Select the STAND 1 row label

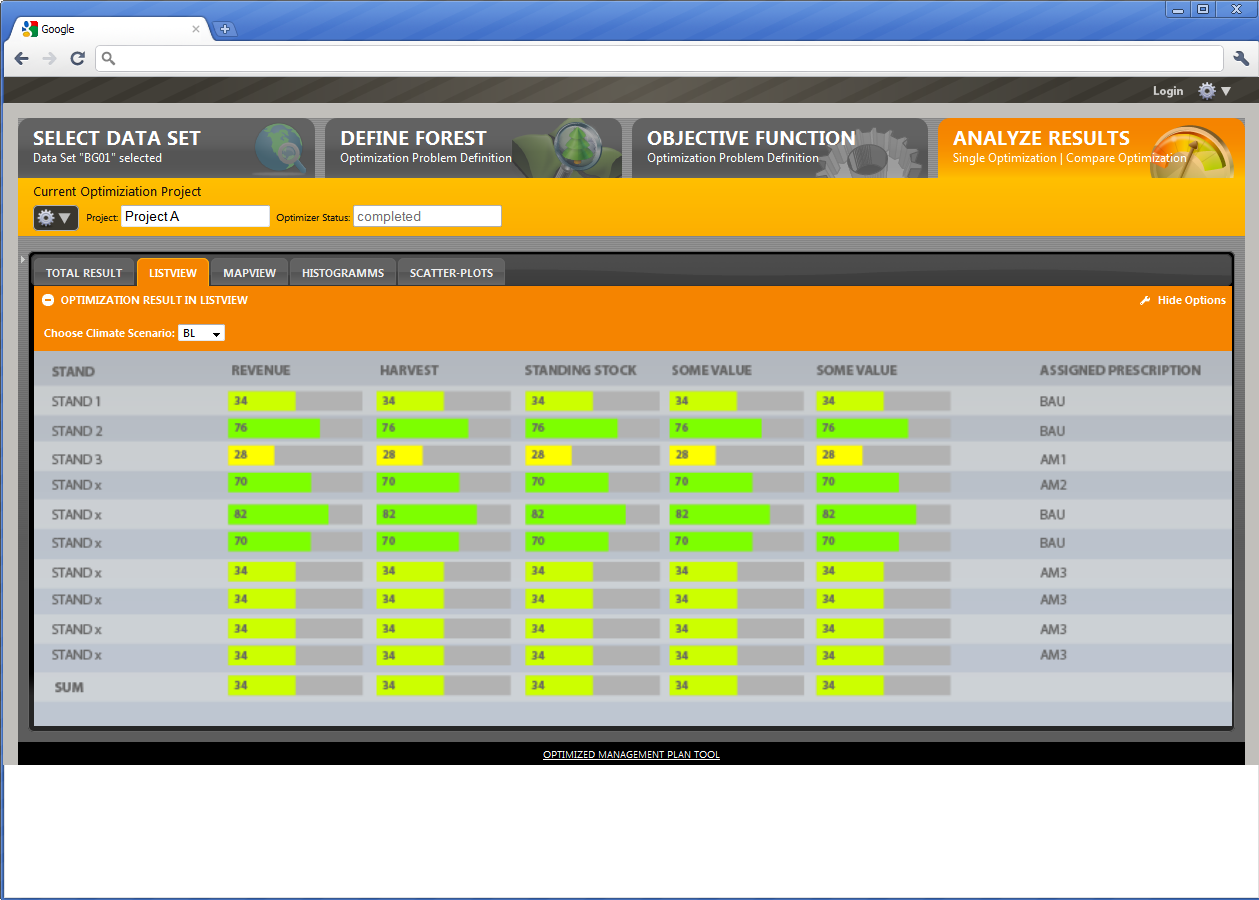pos(77,401)
